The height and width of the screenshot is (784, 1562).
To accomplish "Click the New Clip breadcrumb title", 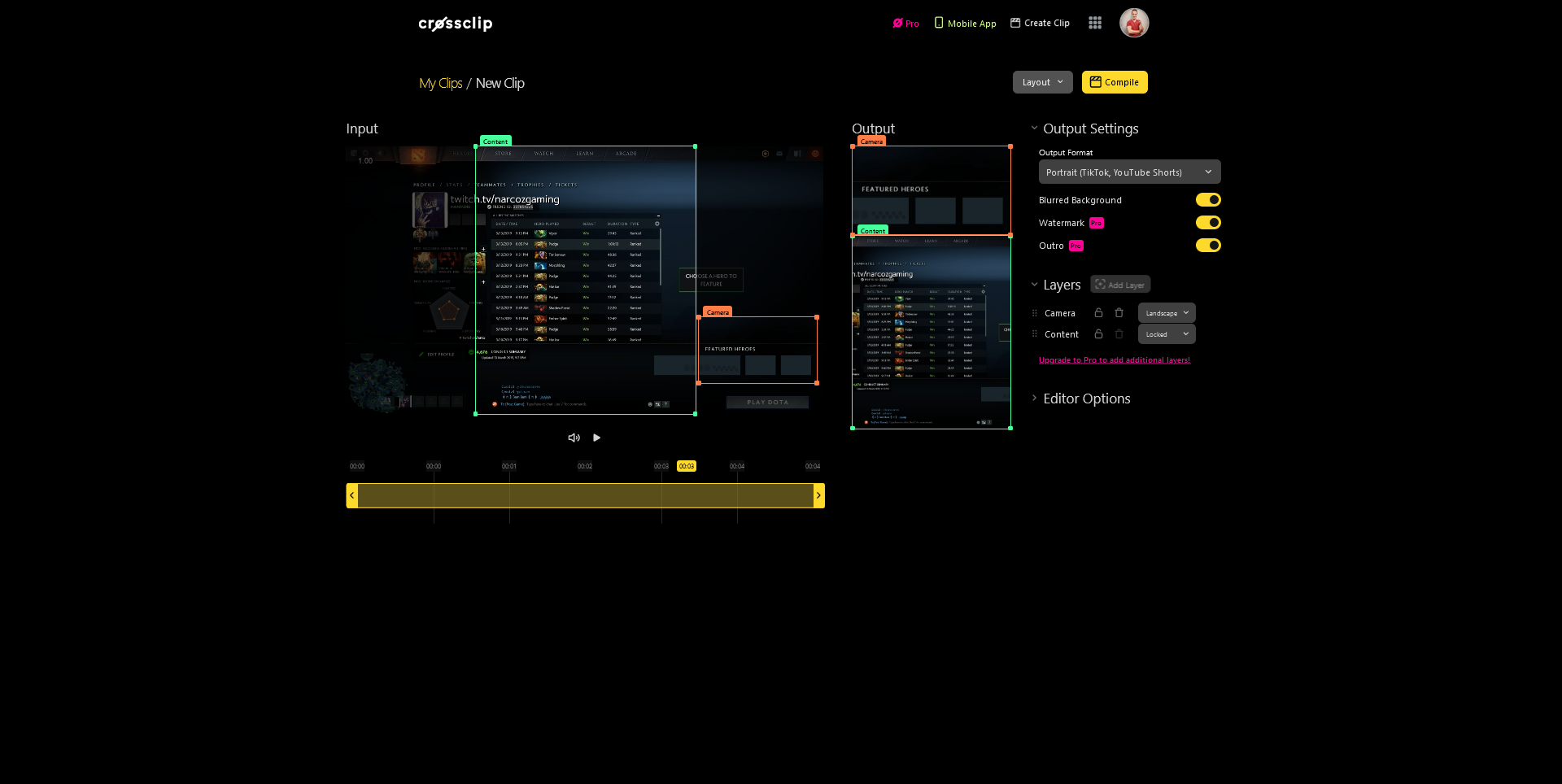I will (500, 83).
